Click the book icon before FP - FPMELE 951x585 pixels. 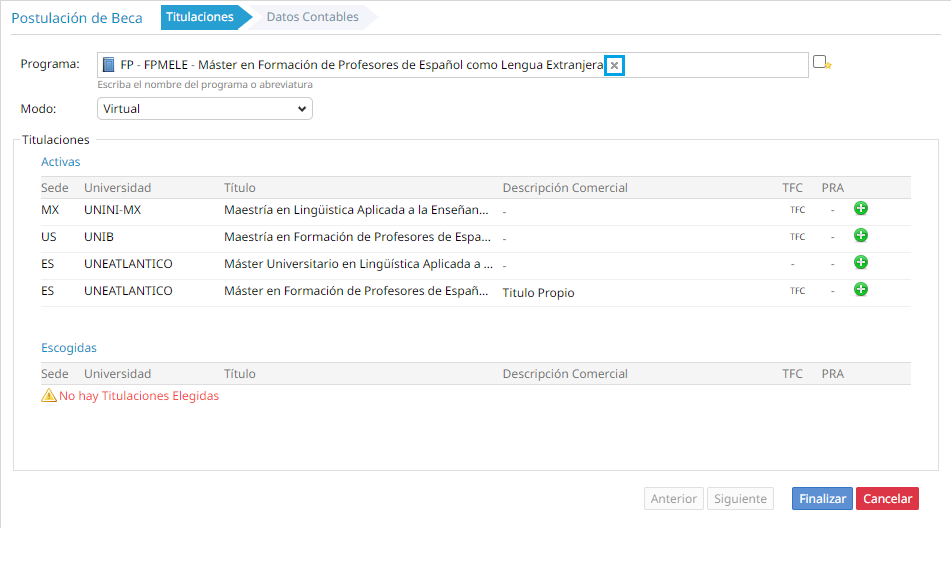[109, 65]
